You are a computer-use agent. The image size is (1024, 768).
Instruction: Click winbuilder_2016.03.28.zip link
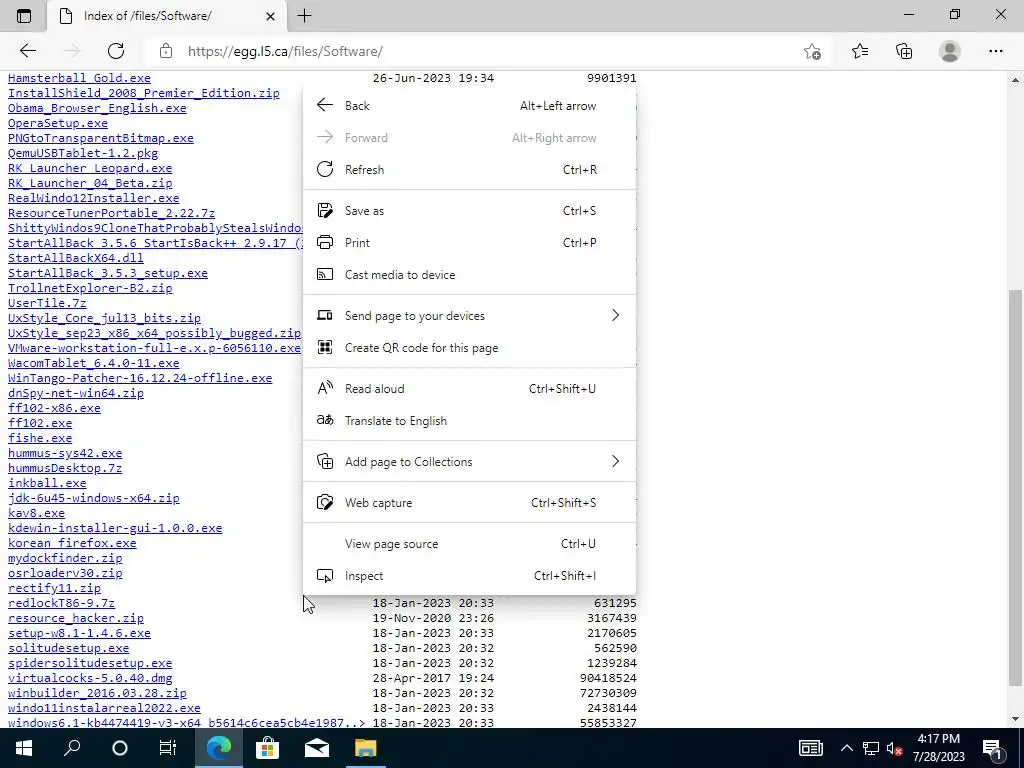click(x=97, y=694)
